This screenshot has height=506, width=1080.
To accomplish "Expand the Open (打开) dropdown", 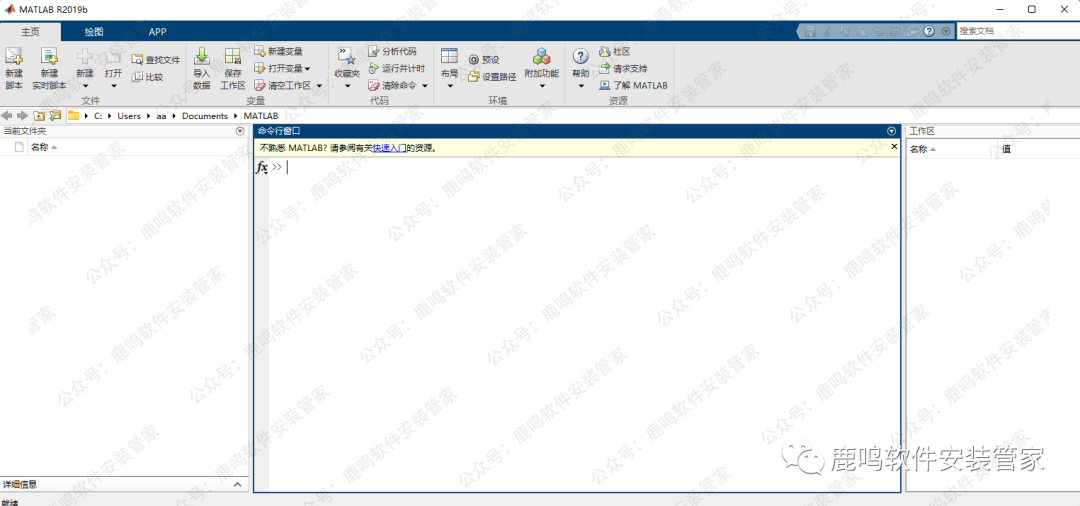I will (x=114, y=86).
